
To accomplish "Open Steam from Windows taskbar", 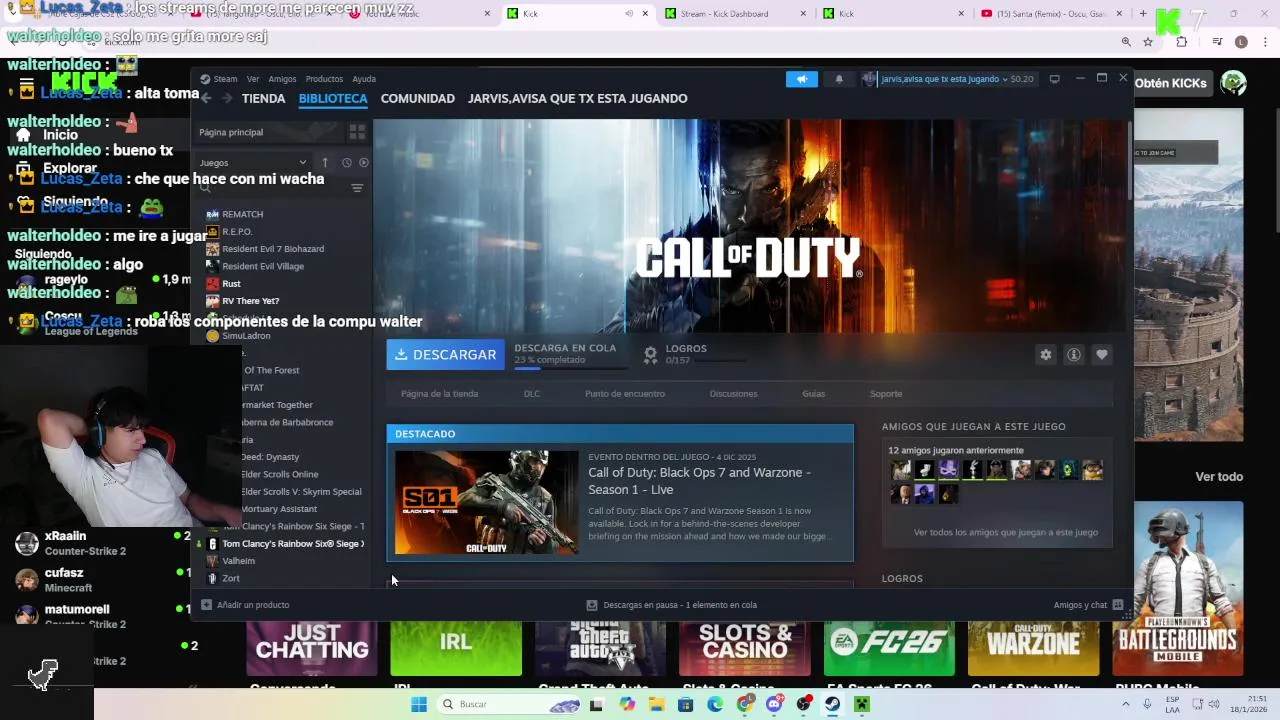I will 832,704.
